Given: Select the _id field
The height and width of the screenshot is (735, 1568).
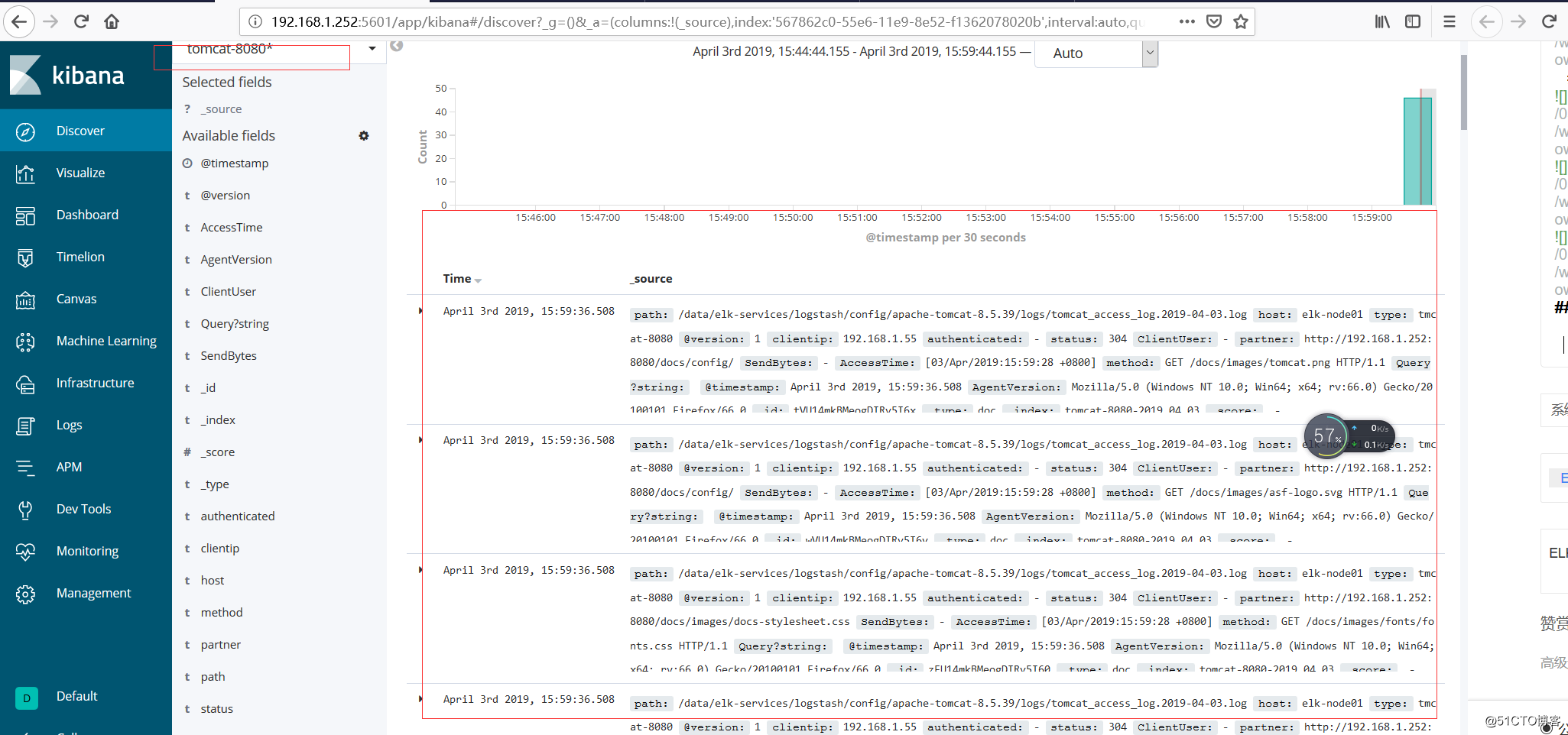Looking at the screenshot, I should pos(208,388).
